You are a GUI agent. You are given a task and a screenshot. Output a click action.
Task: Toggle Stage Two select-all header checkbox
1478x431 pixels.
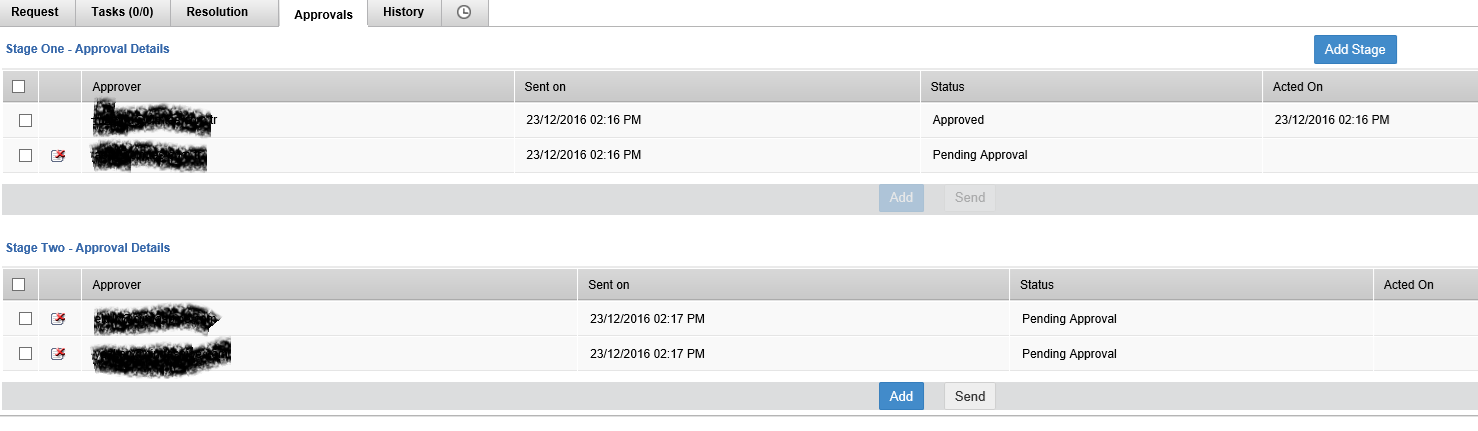18,285
